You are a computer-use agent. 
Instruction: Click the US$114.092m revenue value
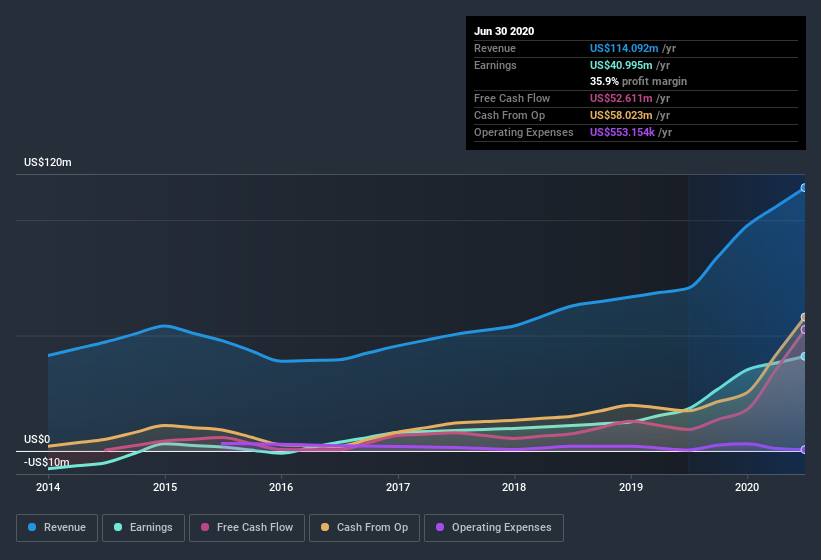[624, 48]
